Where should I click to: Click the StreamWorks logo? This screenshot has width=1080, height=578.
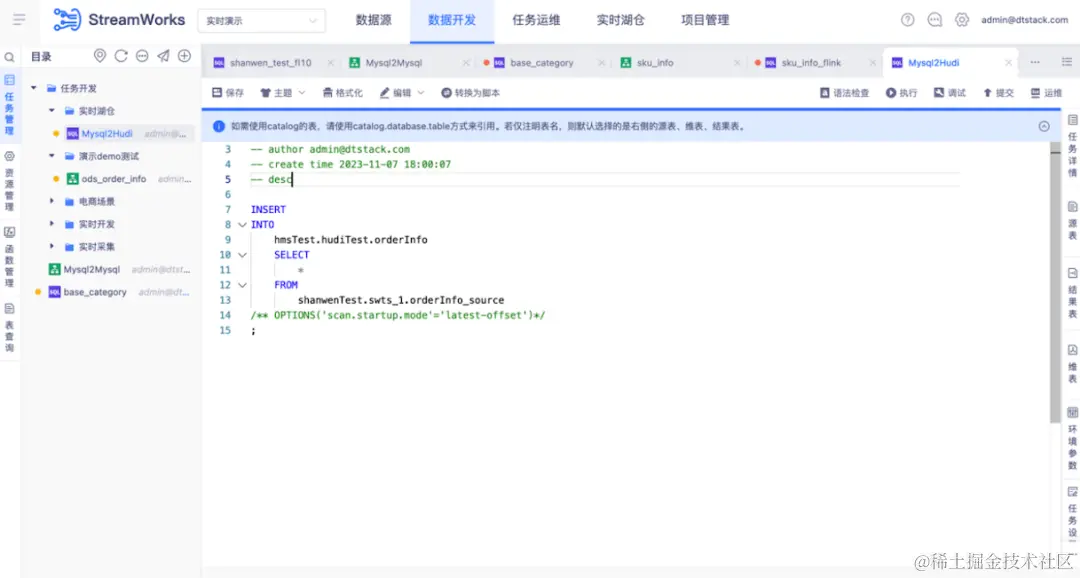pyautogui.click(x=119, y=20)
